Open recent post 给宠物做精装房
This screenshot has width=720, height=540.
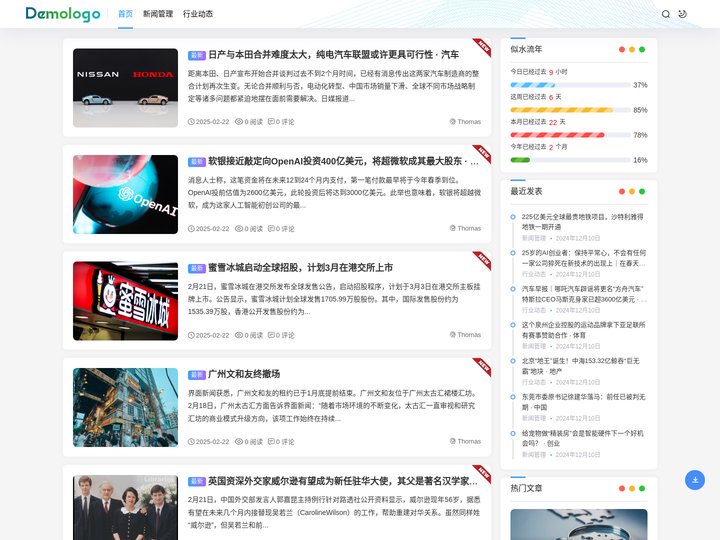[x=583, y=438]
